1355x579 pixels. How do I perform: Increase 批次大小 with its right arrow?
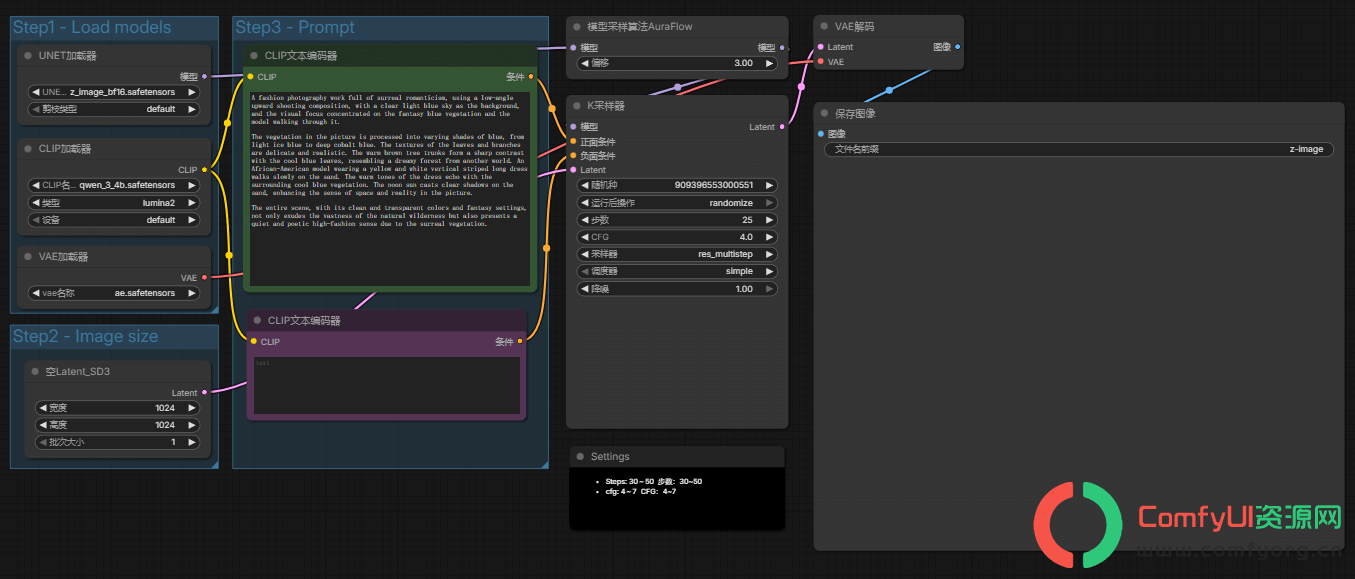point(192,442)
